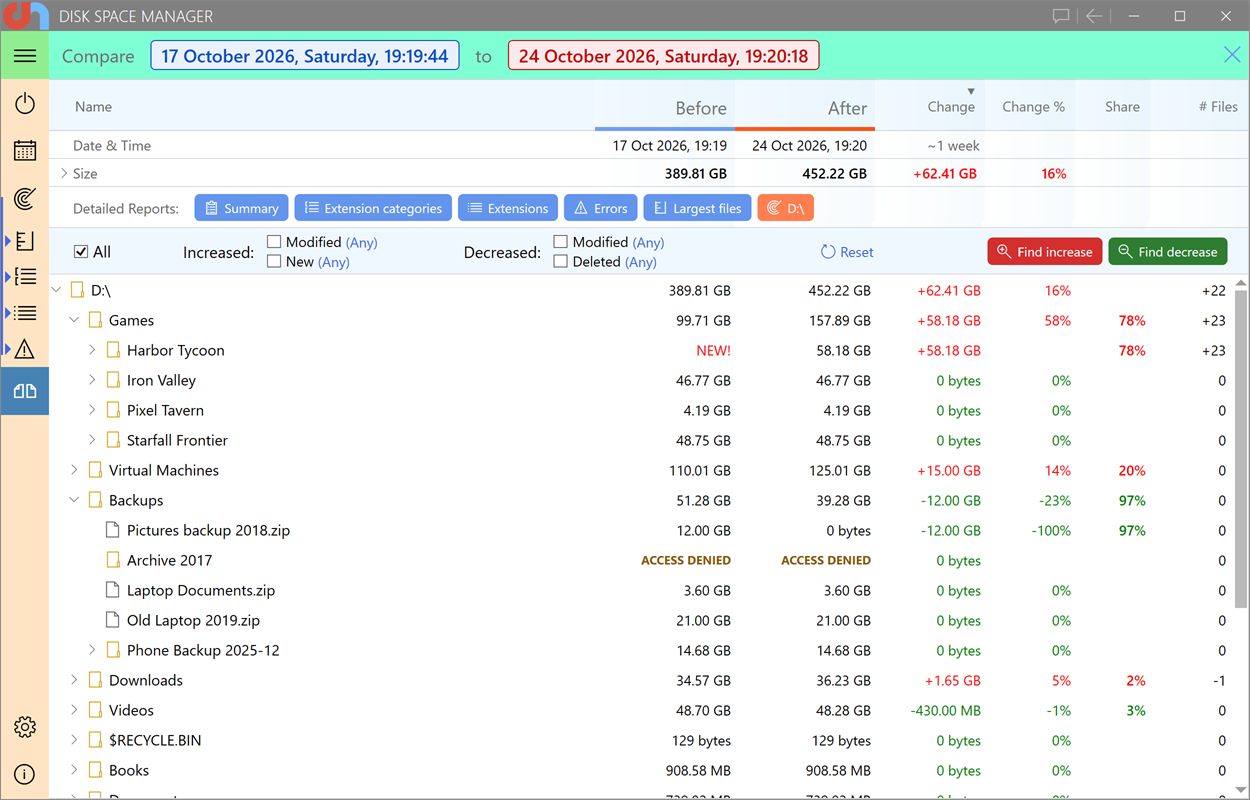Check Decreased Modified checkbox

click(561, 242)
